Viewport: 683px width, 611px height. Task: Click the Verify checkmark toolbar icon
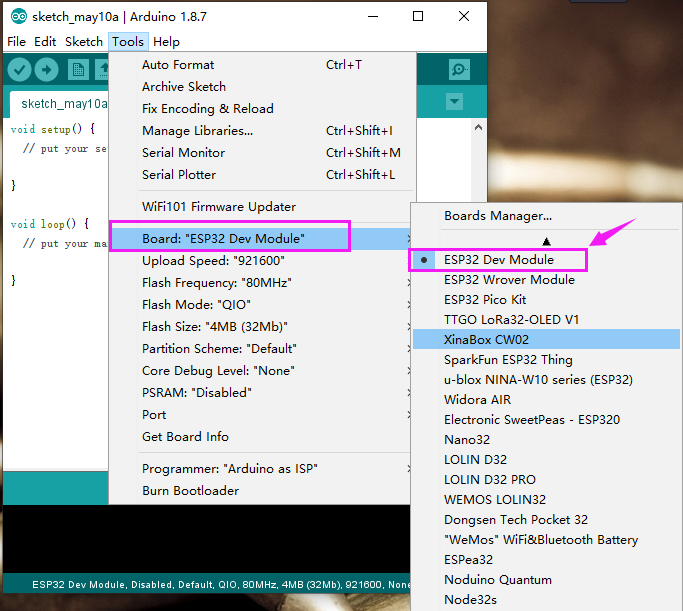19,70
